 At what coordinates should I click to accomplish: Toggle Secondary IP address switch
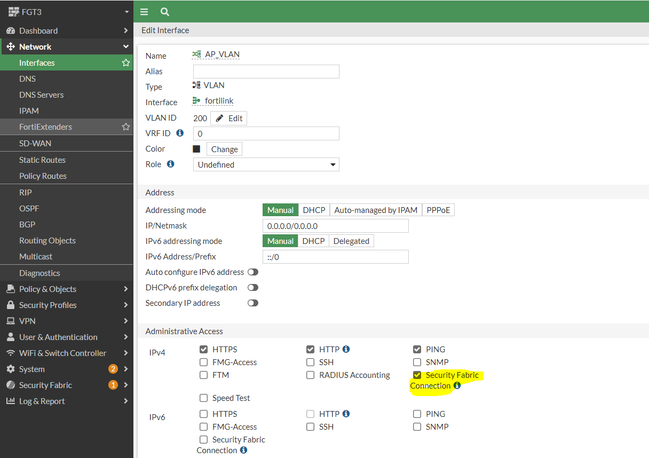(x=253, y=303)
